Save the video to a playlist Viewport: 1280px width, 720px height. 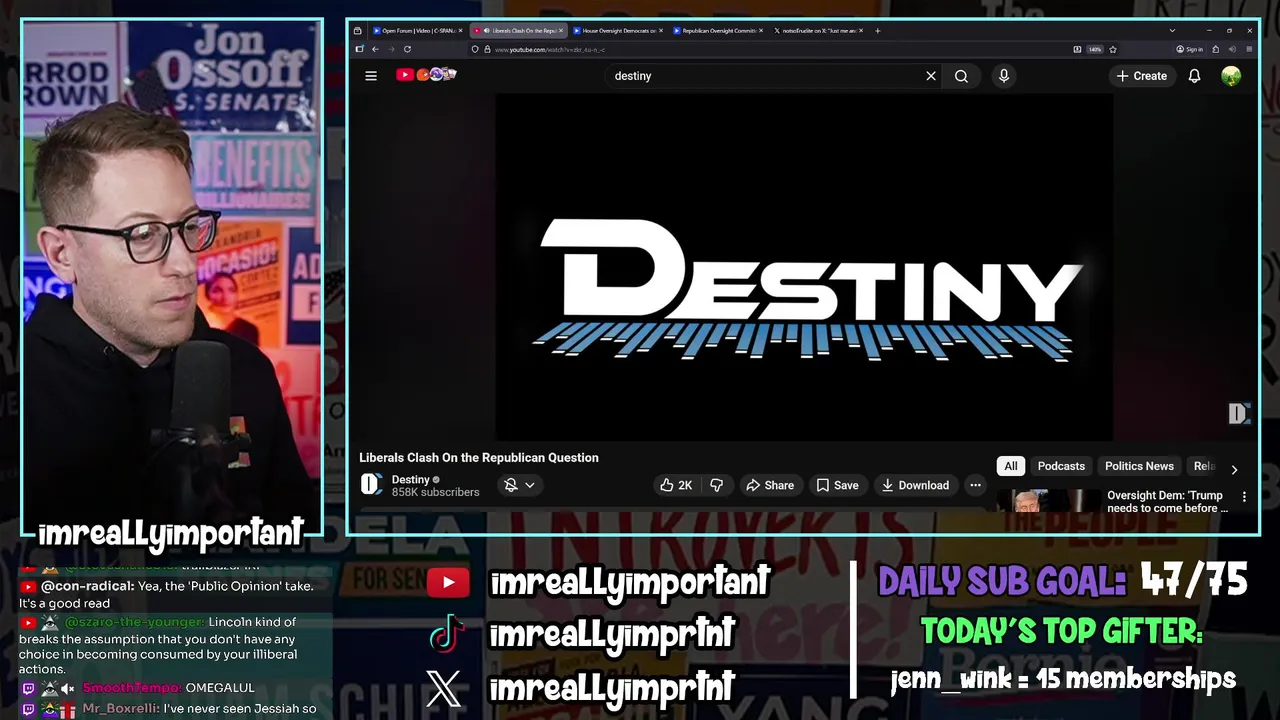tap(837, 485)
